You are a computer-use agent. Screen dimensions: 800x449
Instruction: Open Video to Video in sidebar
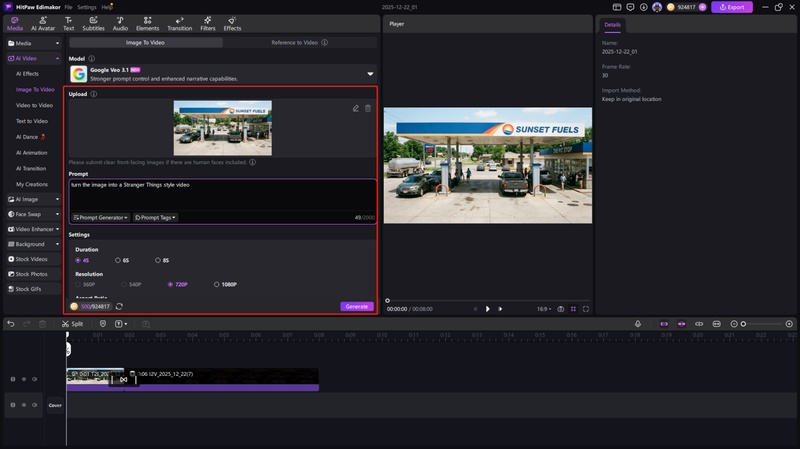coord(34,105)
